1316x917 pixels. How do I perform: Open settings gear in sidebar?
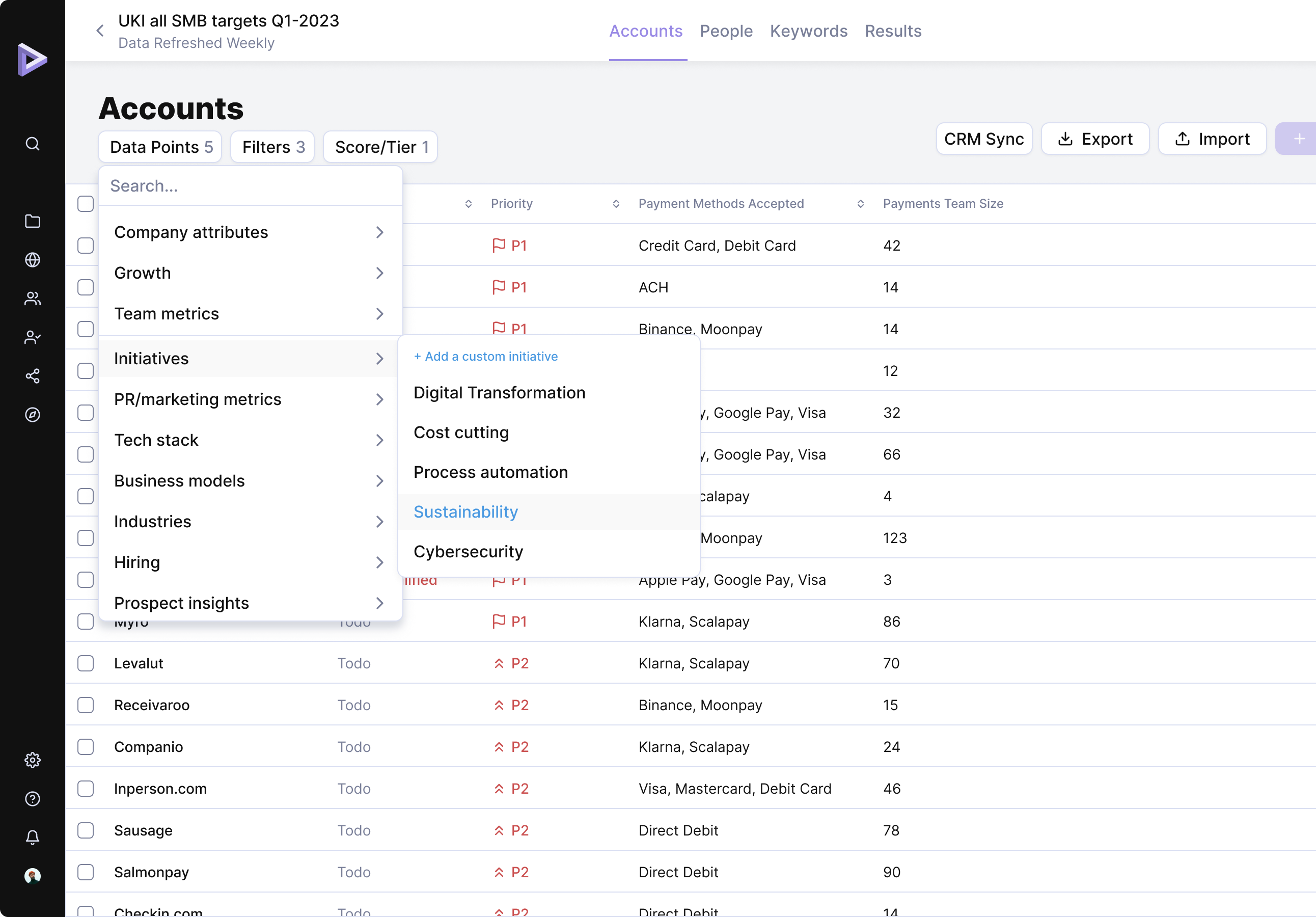pyautogui.click(x=33, y=760)
